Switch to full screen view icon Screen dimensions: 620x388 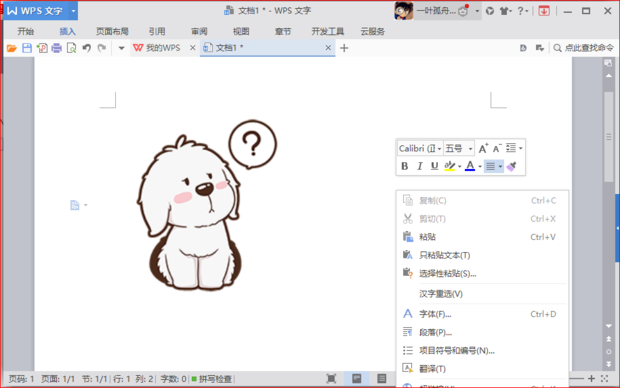[x=331, y=379]
